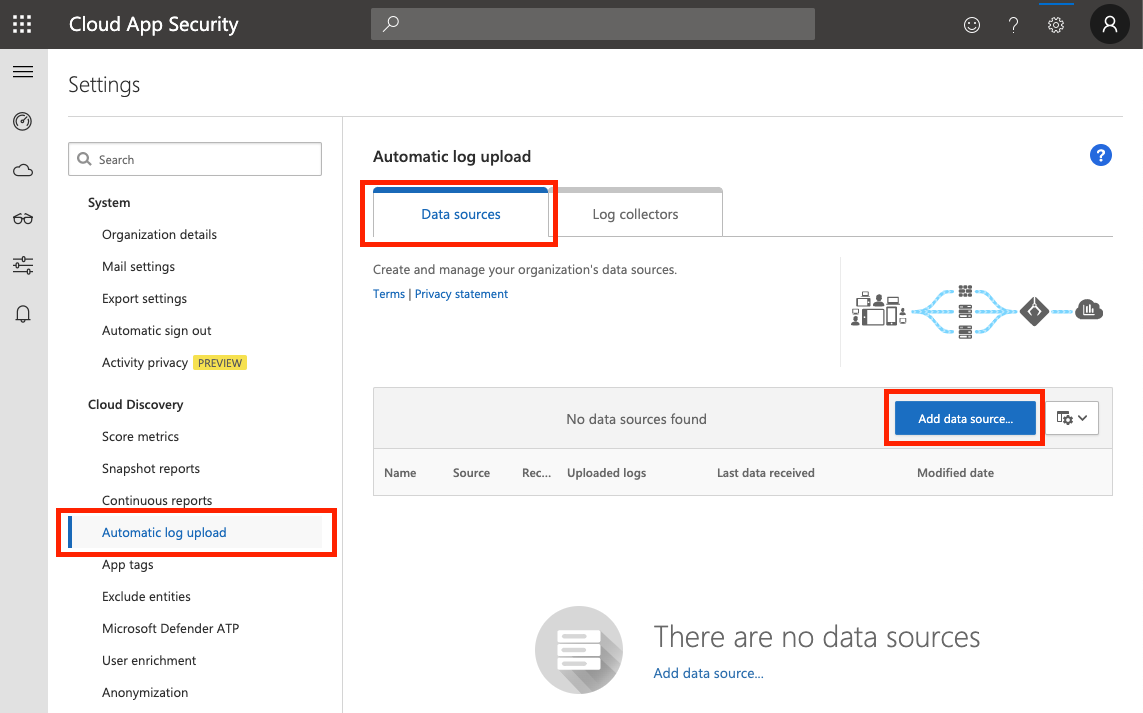Viewport: 1143px width, 713px height.
Task: Toggle the hamburger navigation menu
Action: pos(23,72)
